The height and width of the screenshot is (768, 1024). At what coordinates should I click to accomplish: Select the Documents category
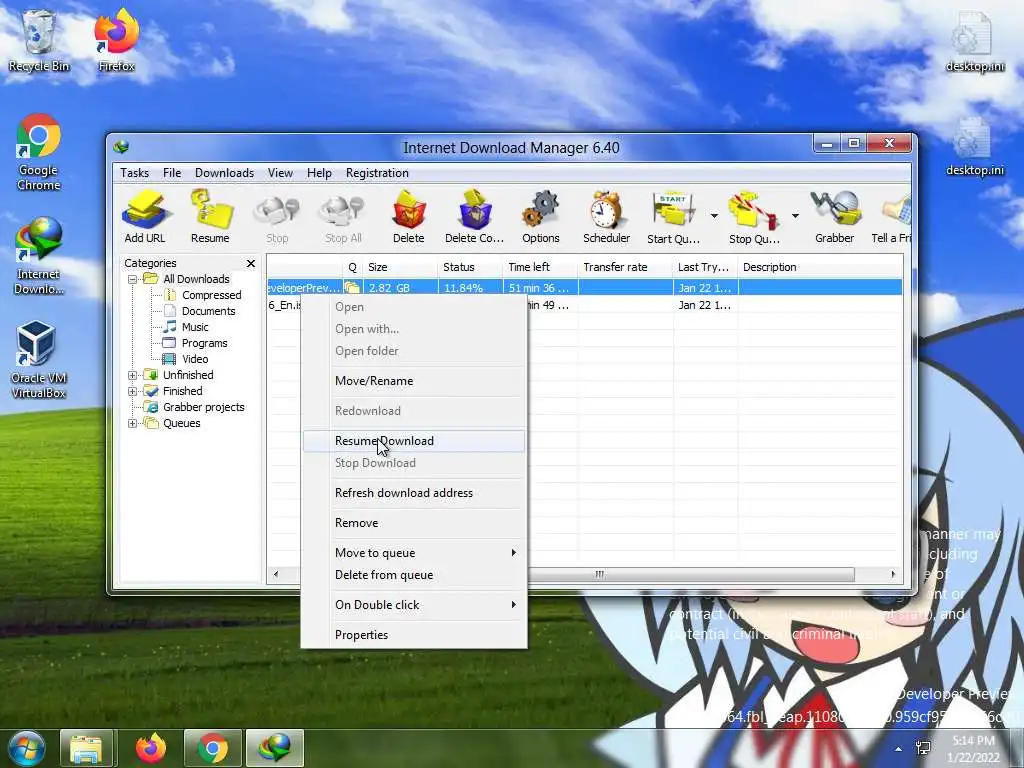pos(208,312)
